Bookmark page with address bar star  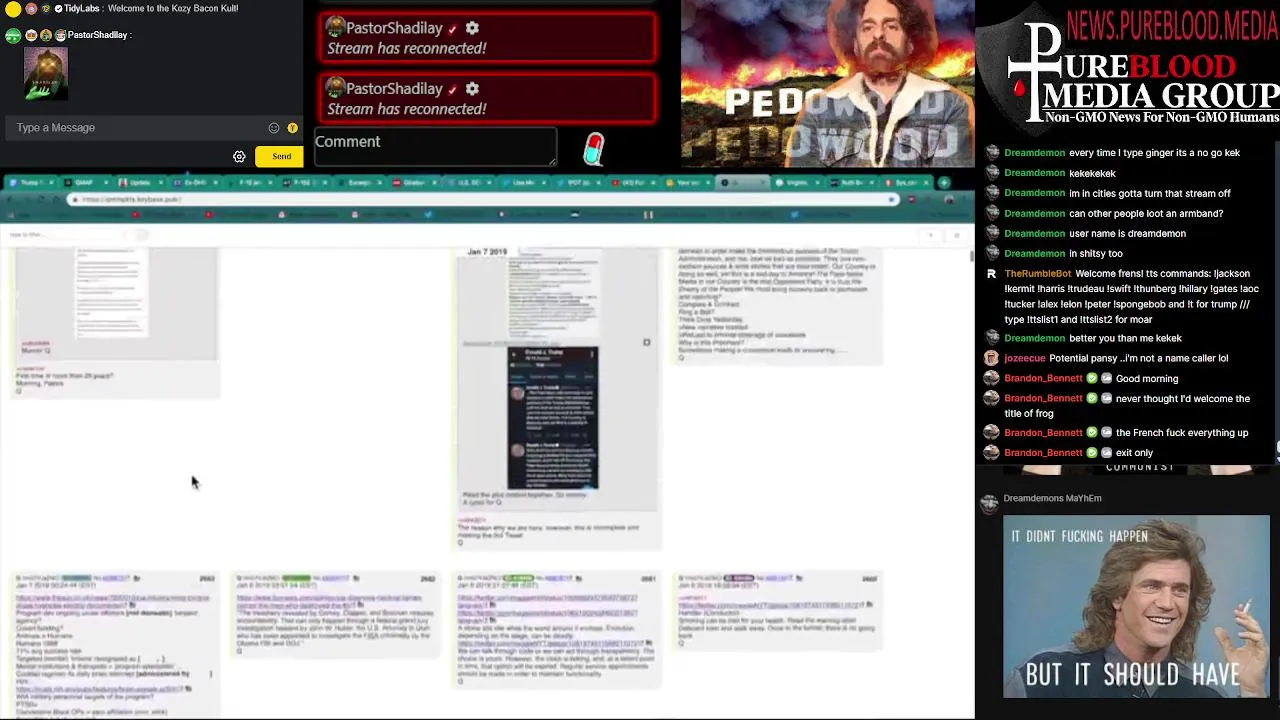coord(892,199)
